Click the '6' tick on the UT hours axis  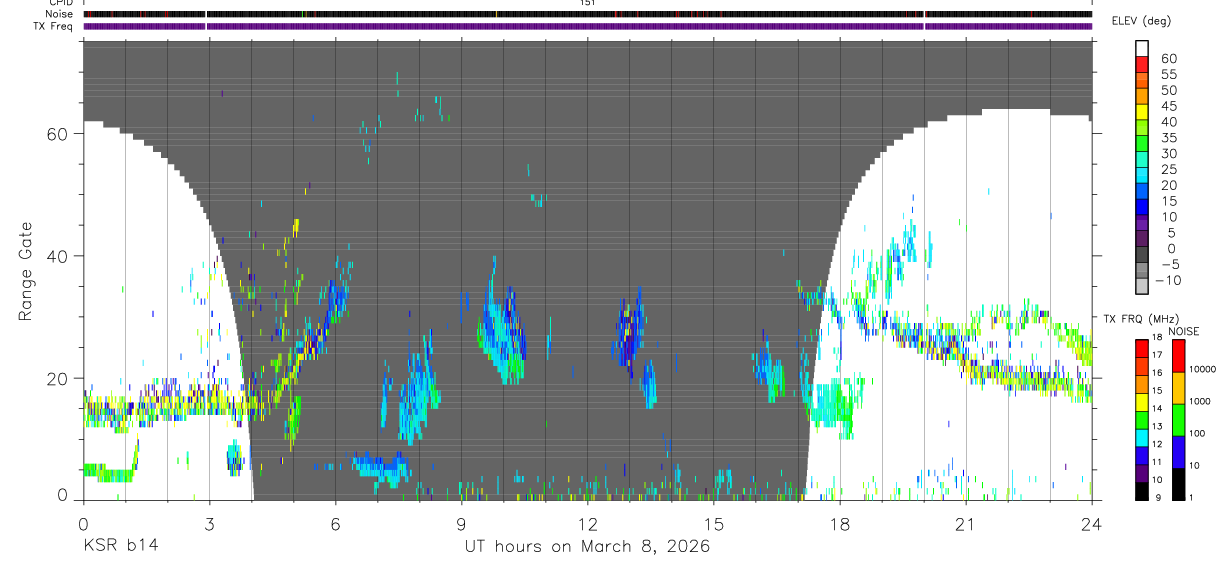pos(335,524)
